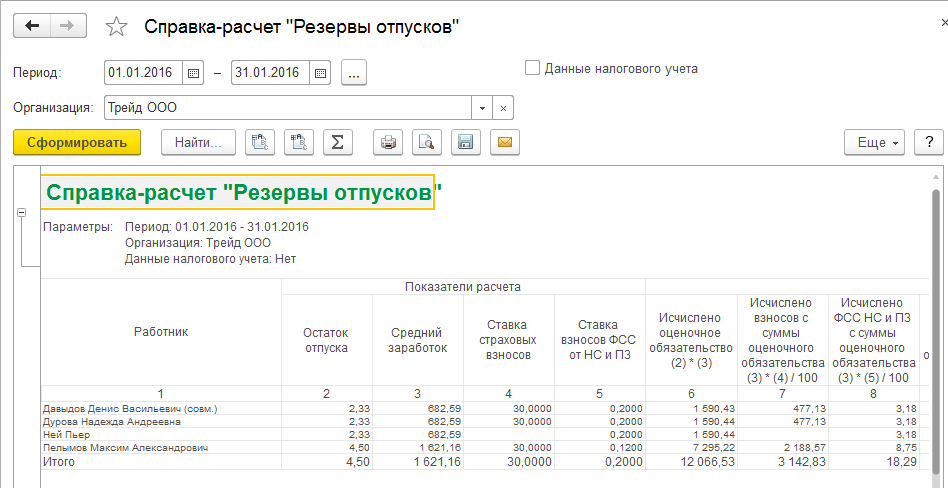
Task: Clear the Организация field with X
Action: 503,108
